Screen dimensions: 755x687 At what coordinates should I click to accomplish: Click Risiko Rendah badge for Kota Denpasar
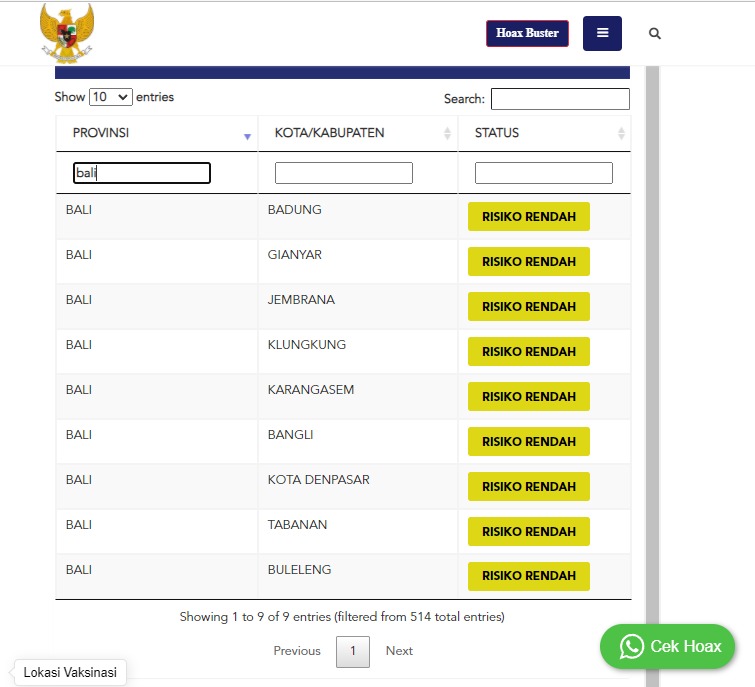pyautogui.click(x=528, y=487)
